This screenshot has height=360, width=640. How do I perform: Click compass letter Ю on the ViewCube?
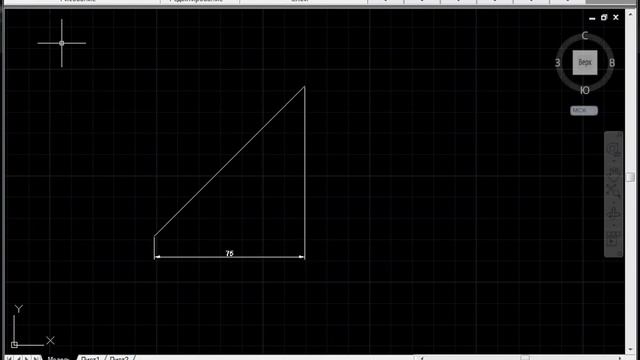[x=584, y=90]
